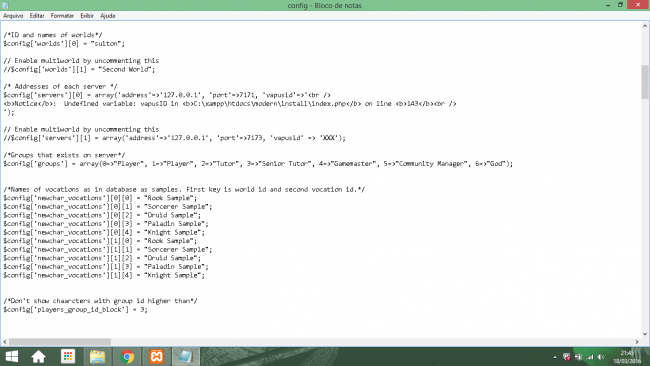
Task: Open the Arquivo menu
Action: click(13, 16)
